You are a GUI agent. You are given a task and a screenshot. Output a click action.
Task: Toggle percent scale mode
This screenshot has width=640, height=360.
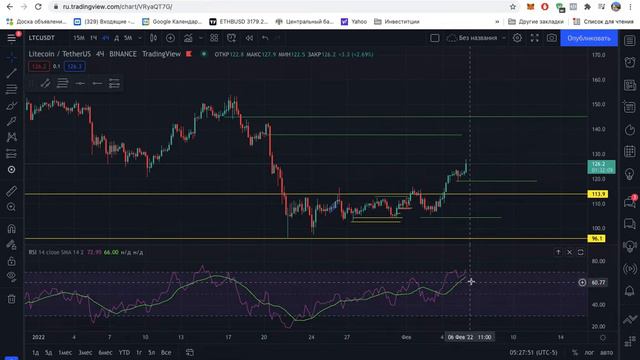click(575, 353)
